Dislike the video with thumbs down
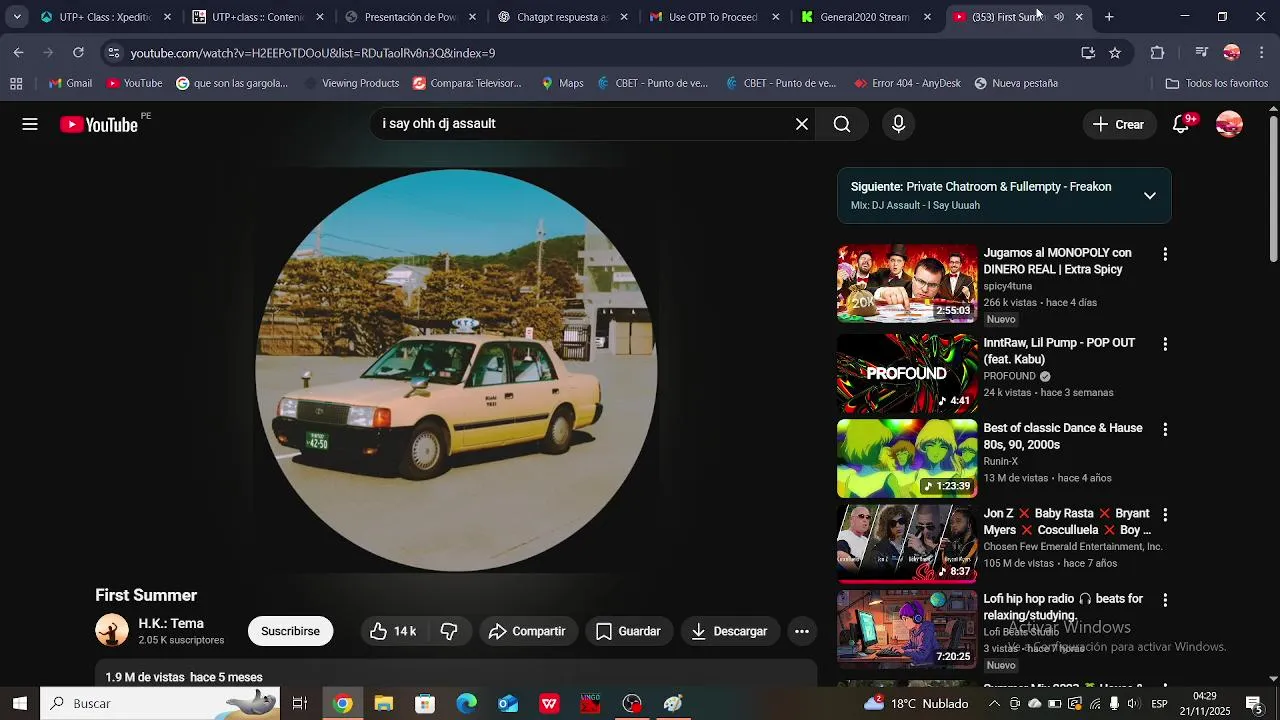Screen dimensions: 1280x720 pos(449,631)
